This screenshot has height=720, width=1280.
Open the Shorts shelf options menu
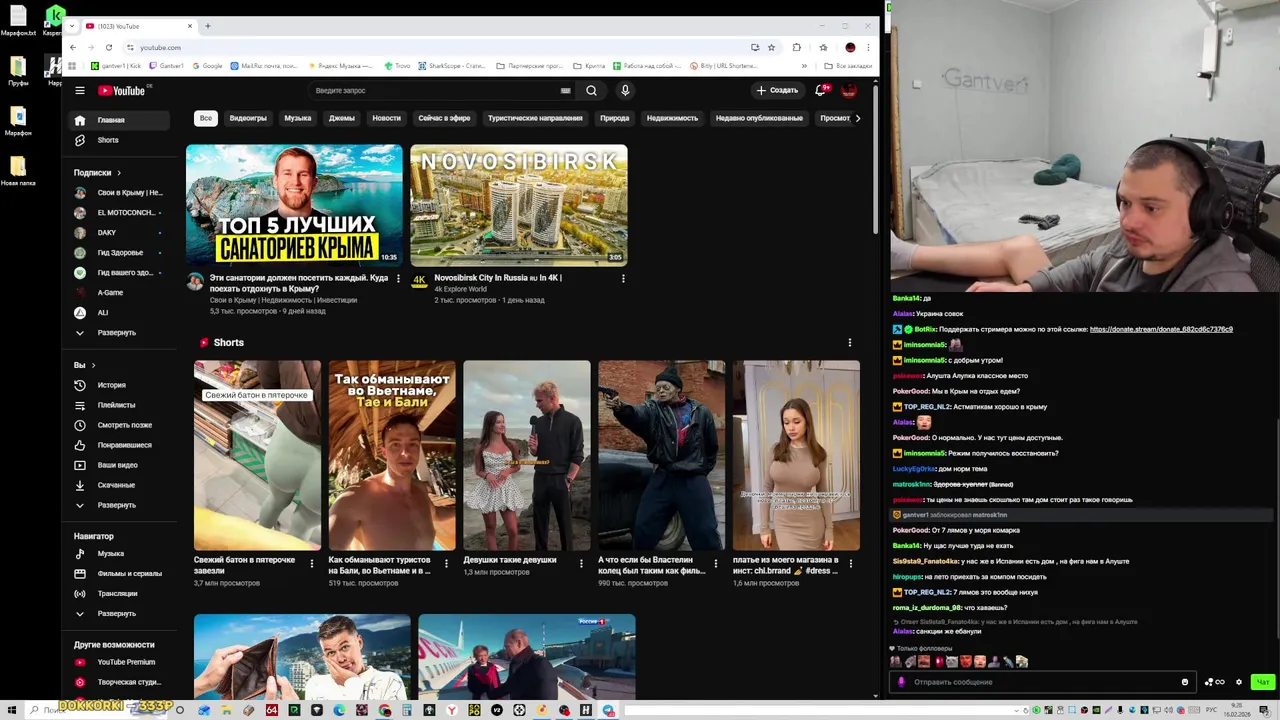[x=850, y=343]
